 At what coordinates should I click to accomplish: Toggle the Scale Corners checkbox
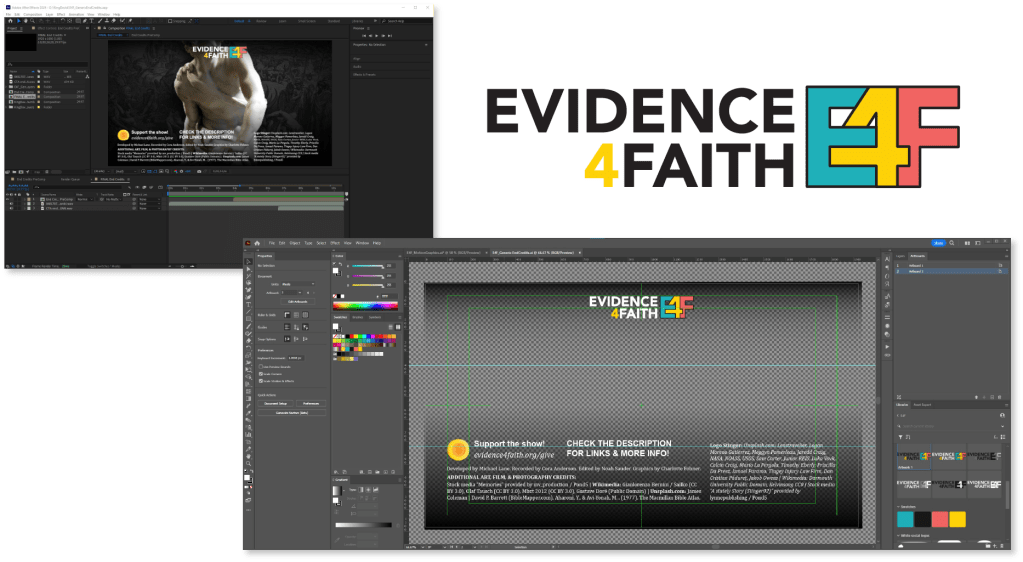pyautogui.click(x=261, y=374)
